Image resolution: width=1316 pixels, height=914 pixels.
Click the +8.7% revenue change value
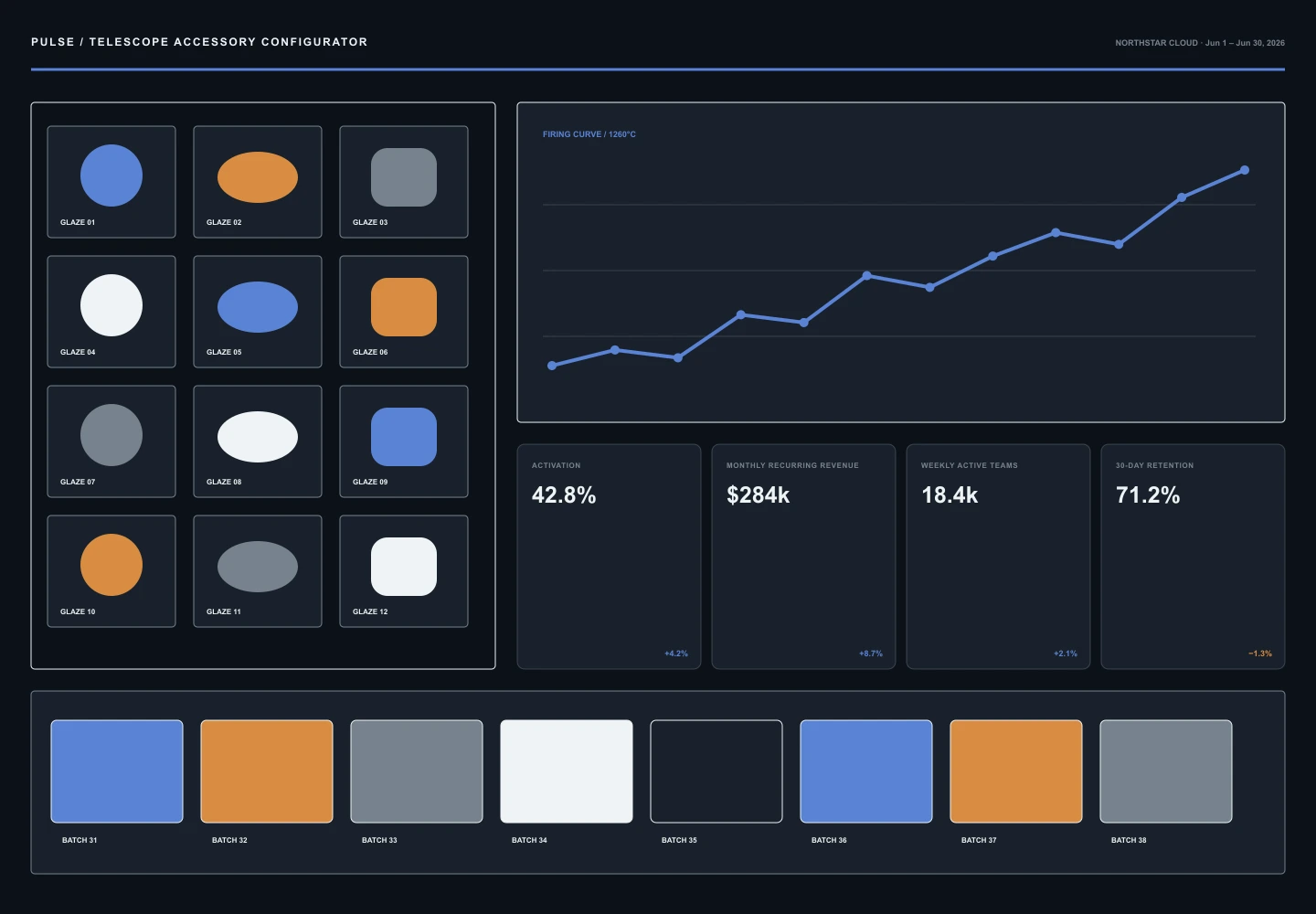pos(871,654)
